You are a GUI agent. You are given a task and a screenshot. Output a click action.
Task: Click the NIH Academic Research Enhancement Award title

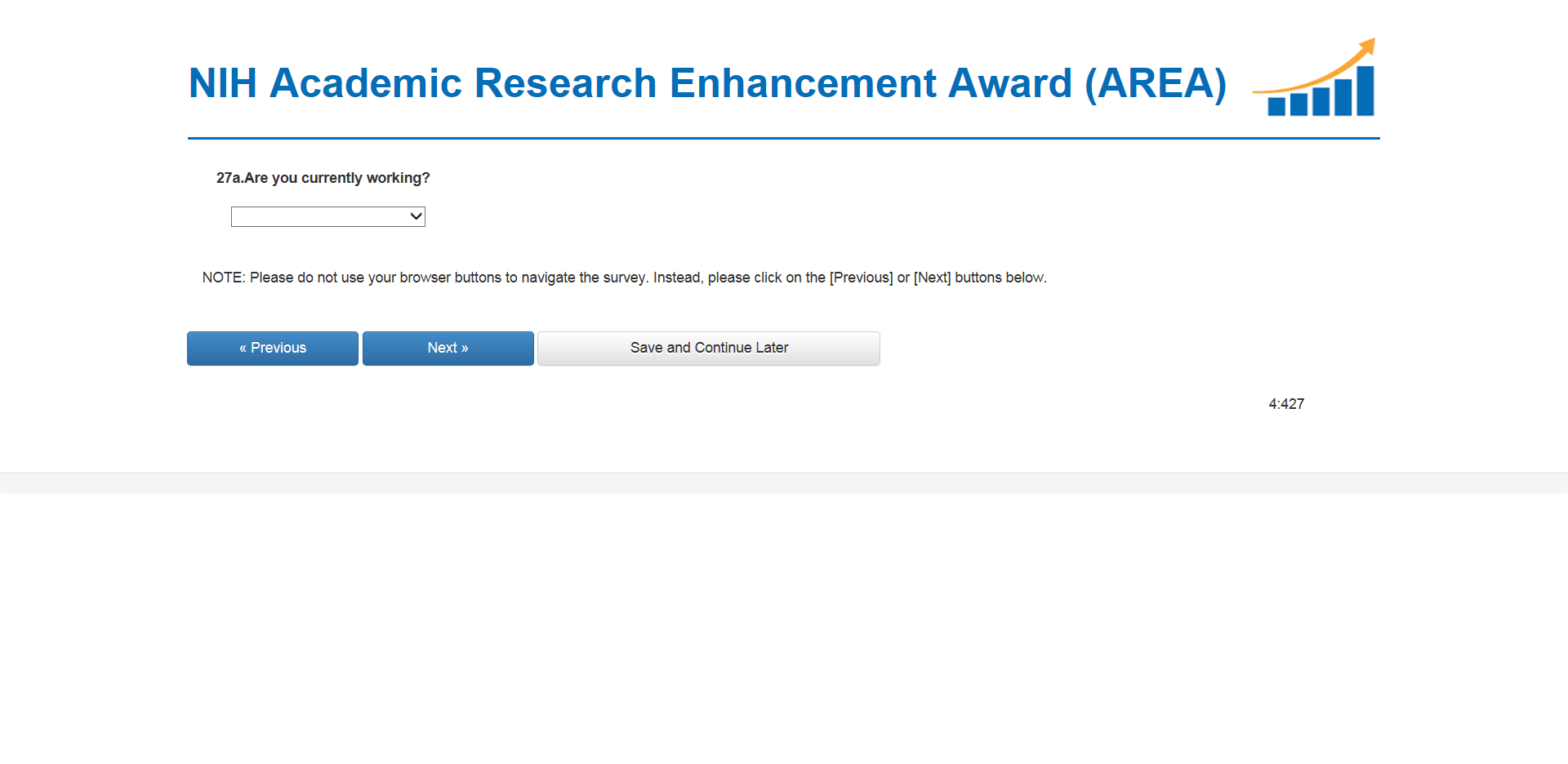tap(707, 83)
